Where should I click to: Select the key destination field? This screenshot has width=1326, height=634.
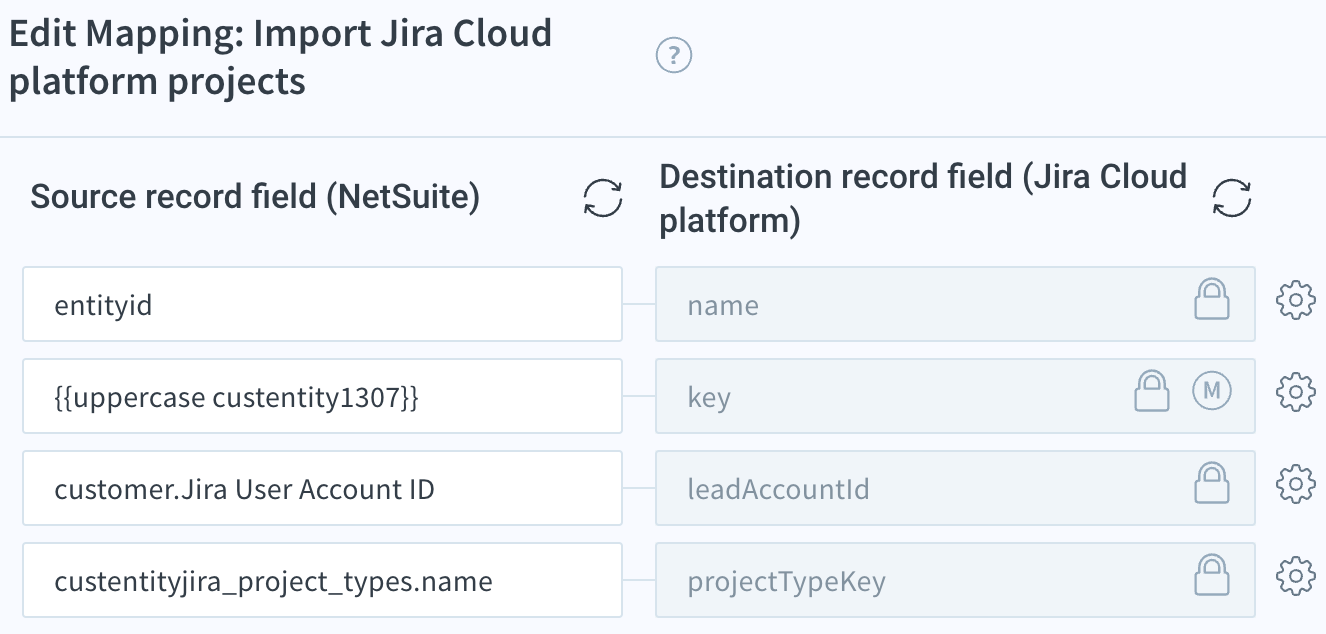point(955,396)
